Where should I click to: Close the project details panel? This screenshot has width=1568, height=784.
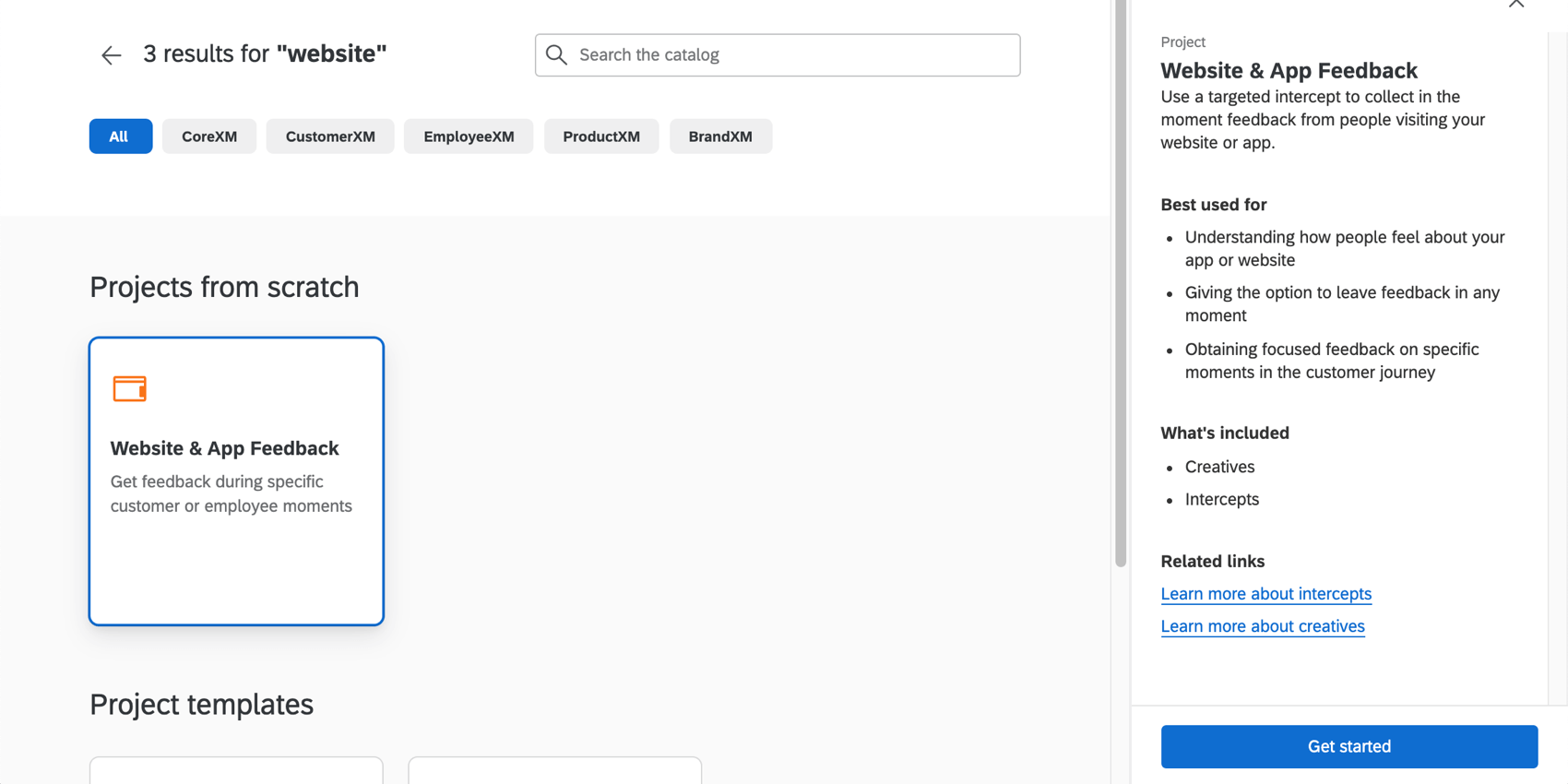pos(1516,4)
